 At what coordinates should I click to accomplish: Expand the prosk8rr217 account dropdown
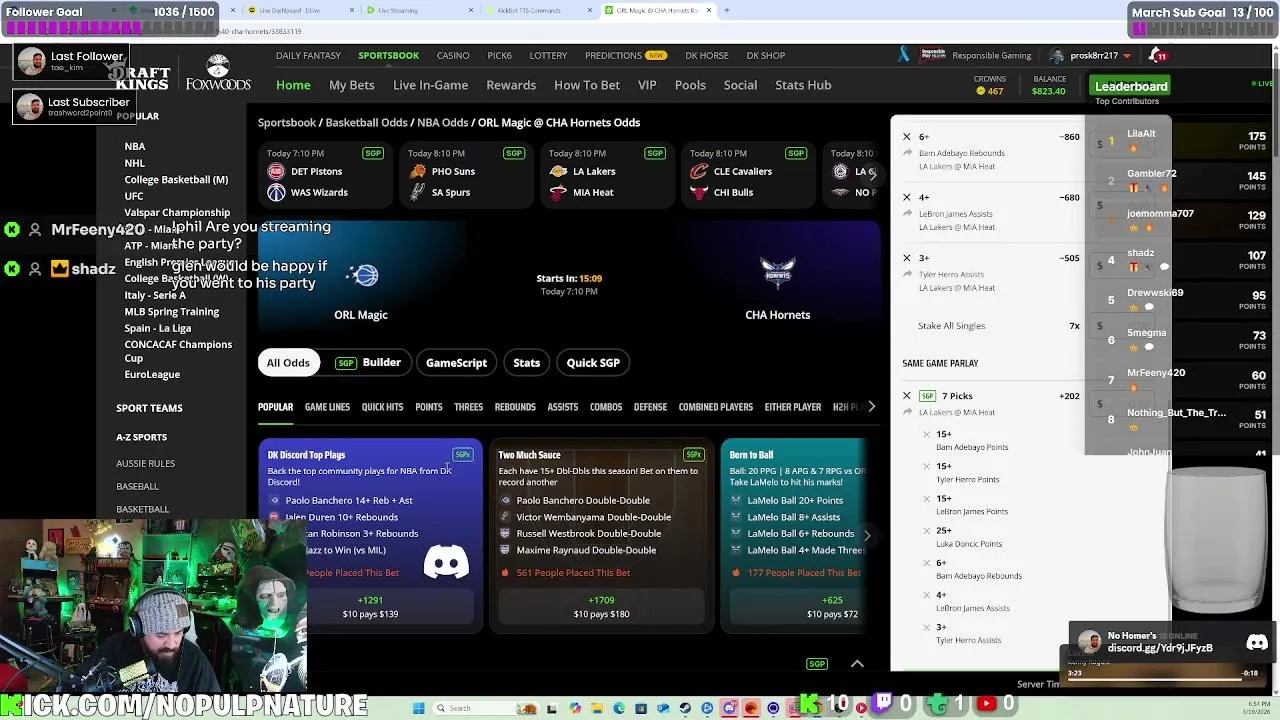coord(1127,56)
